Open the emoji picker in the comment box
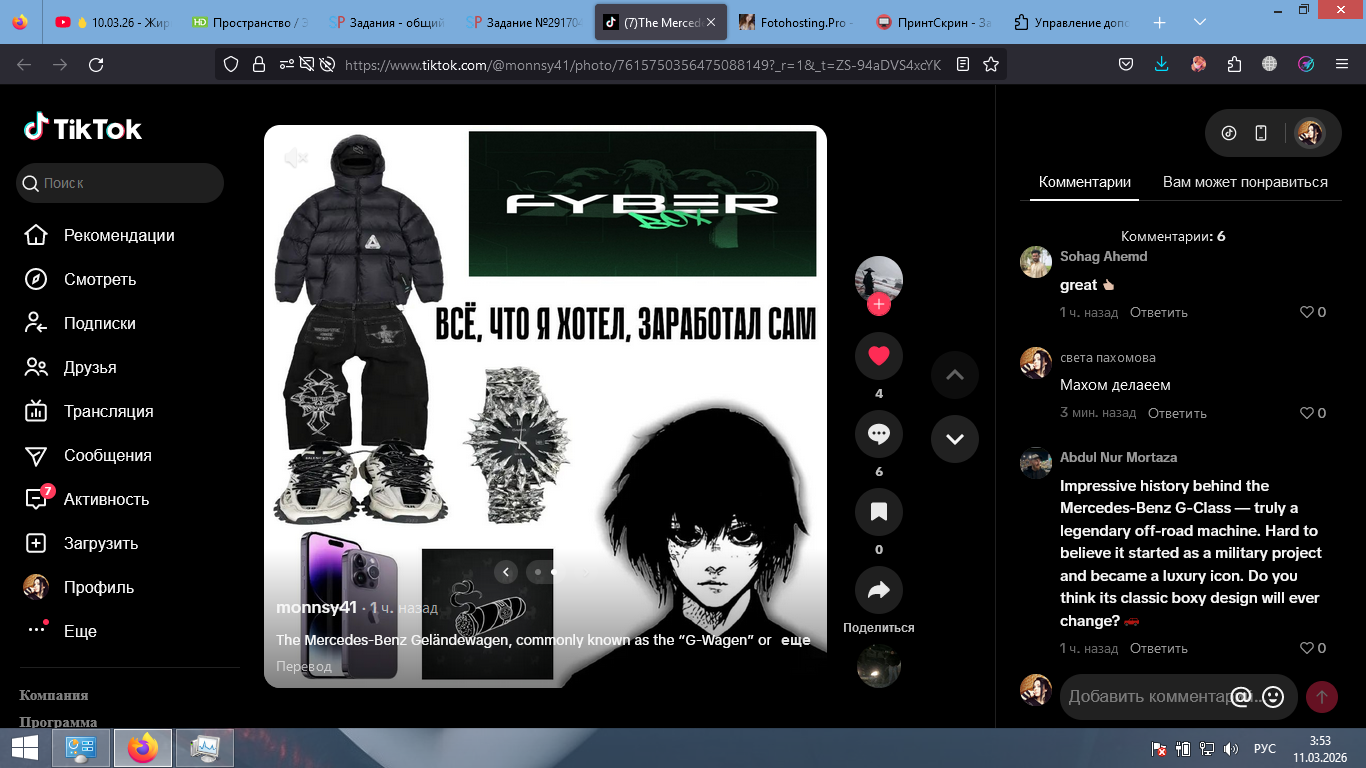1366x768 pixels. tap(1273, 697)
